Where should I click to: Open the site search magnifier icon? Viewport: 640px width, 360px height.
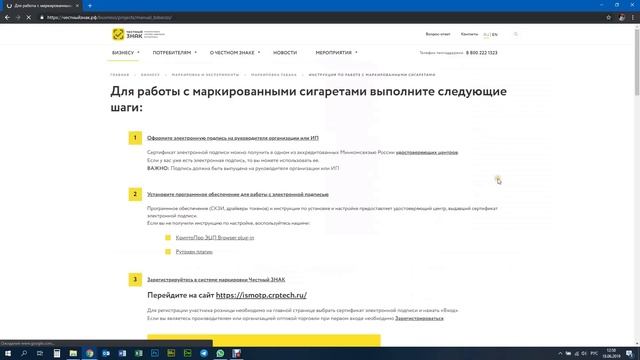516,34
